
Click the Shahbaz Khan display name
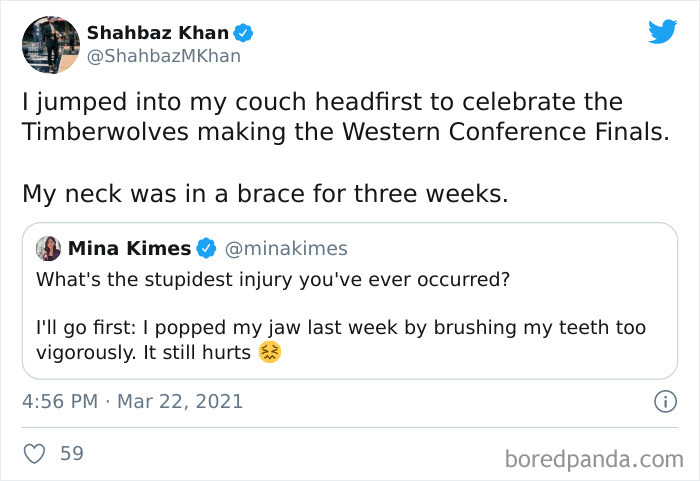(158, 32)
